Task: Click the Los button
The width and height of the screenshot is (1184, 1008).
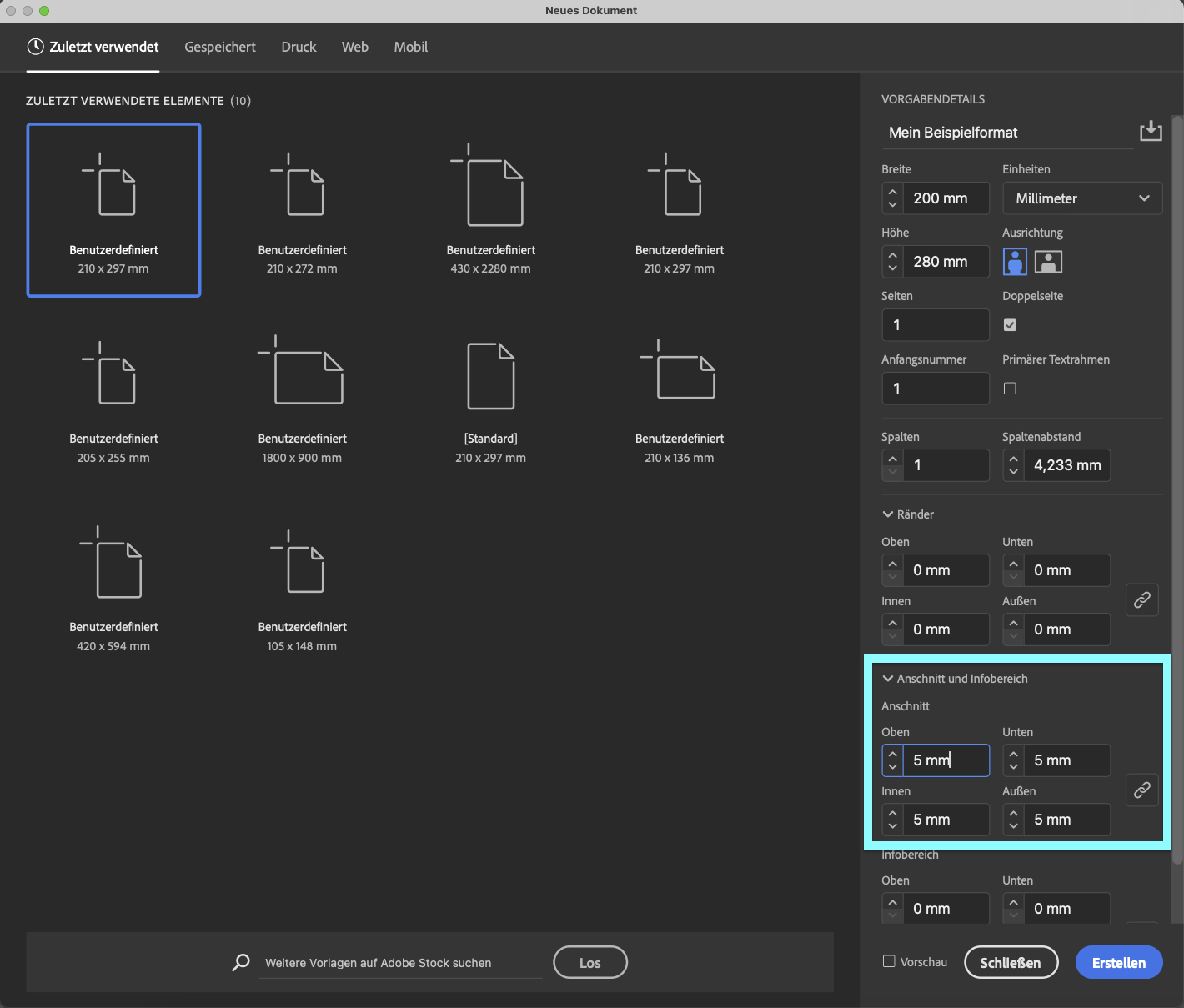Action: pos(590,962)
